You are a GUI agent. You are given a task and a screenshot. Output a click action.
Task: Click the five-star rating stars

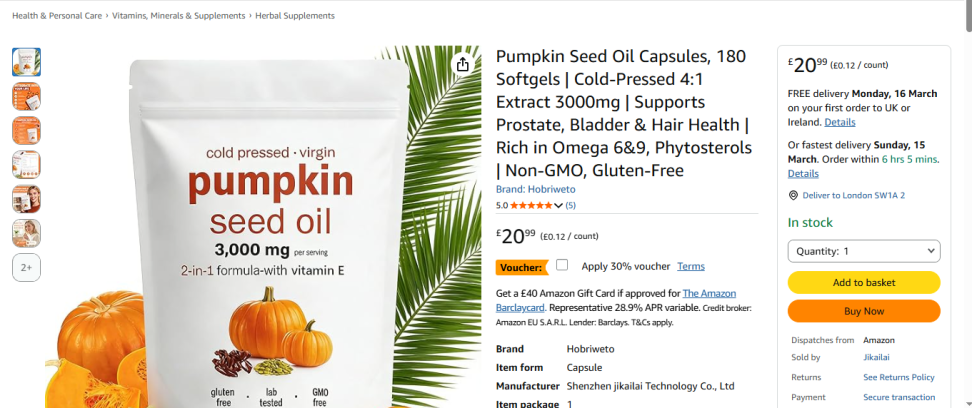tap(531, 205)
